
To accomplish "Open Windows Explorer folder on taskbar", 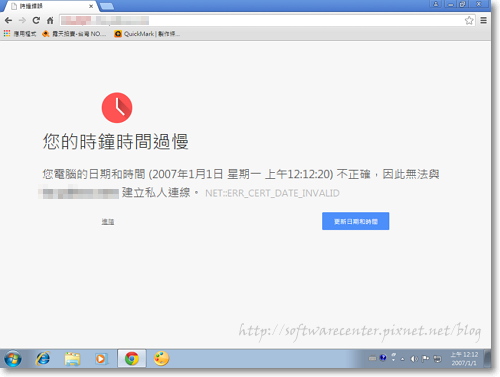I will [72, 359].
